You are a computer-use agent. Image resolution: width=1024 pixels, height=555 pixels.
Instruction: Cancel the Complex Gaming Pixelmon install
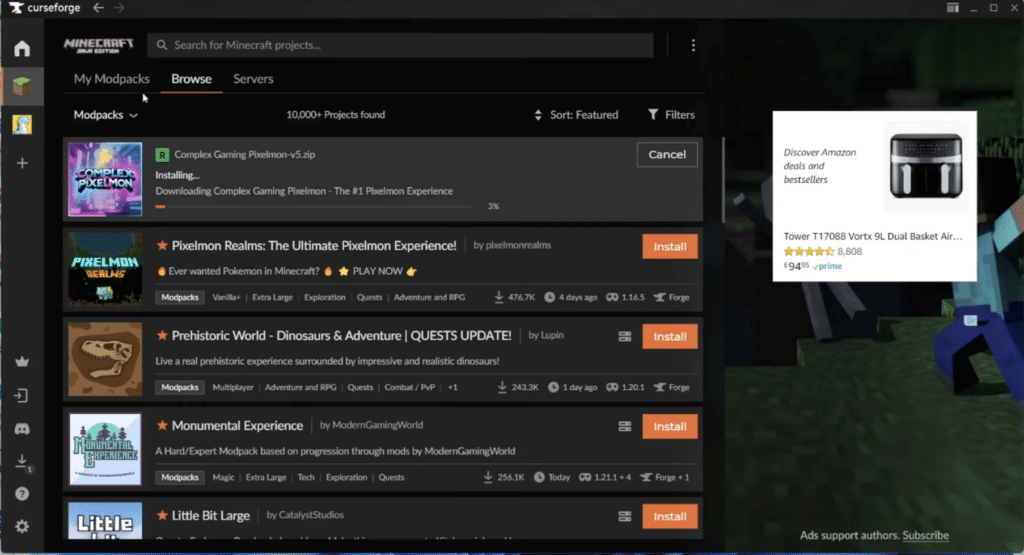coord(667,155)
